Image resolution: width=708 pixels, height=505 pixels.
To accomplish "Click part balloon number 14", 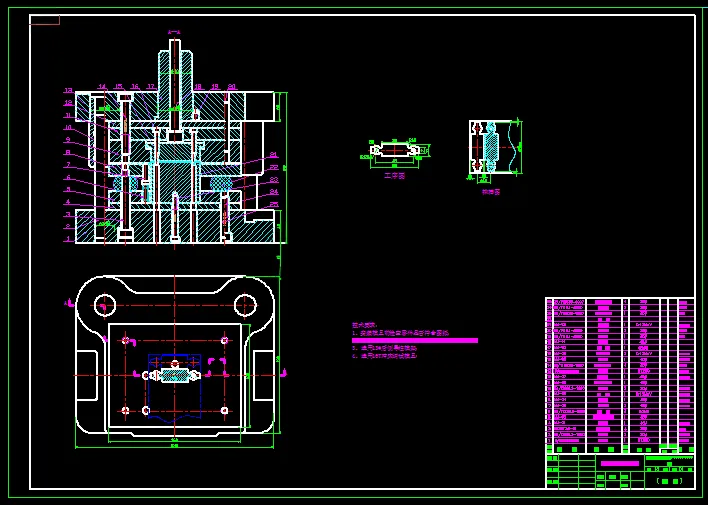I will click(102, 87).
